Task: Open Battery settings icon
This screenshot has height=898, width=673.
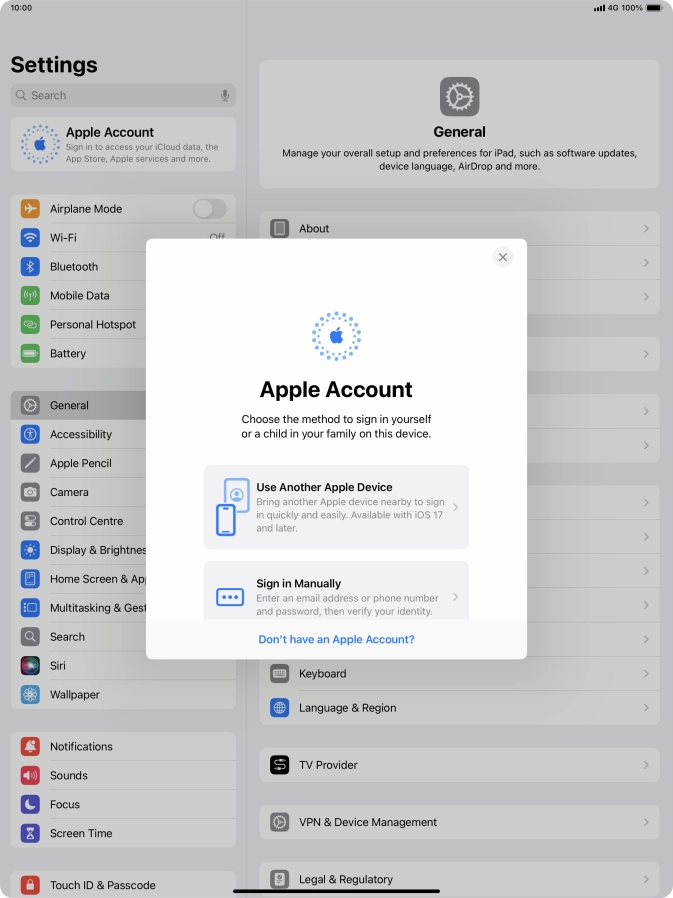Action: click(31, 354)
